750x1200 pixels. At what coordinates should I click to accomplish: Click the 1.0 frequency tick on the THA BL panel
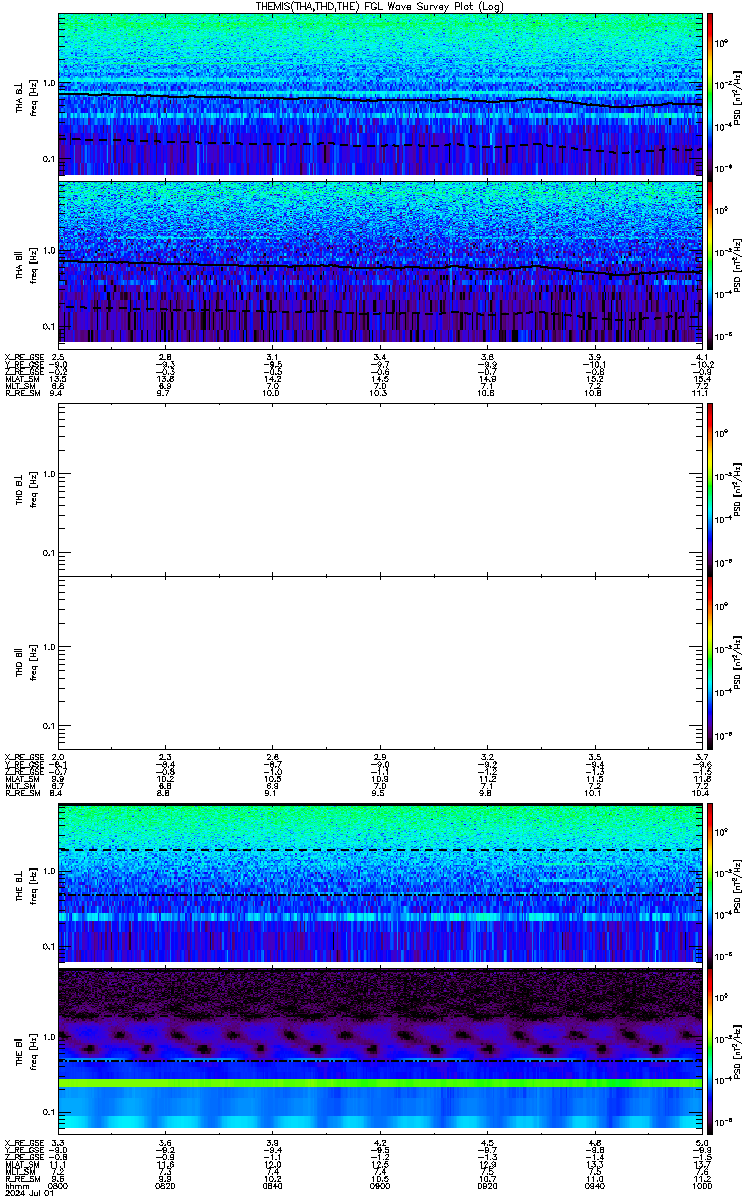pos(49,83)
